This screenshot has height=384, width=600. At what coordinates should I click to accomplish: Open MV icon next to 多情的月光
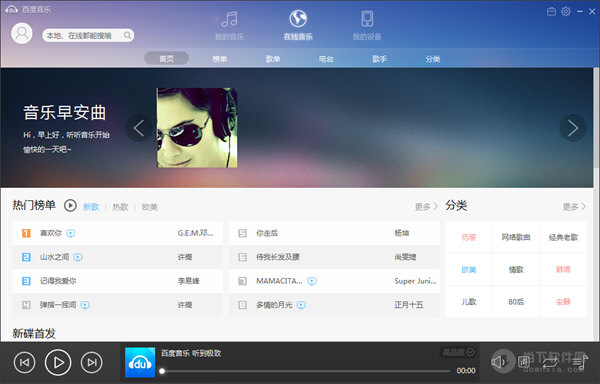[x=301, y=305]
